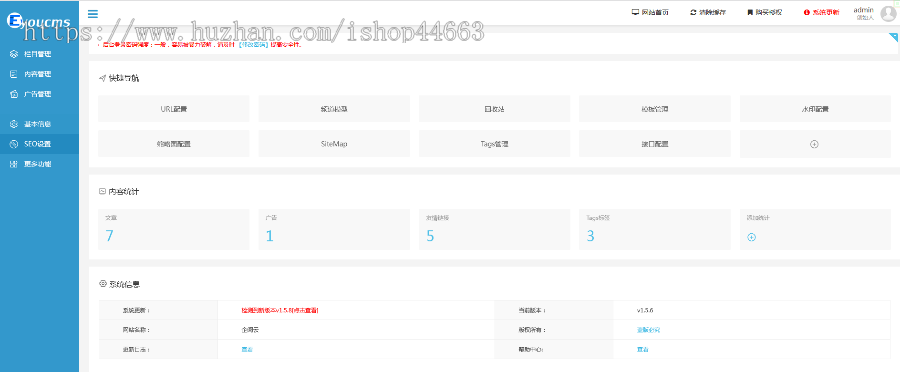The width and height of the screenshot is (900, 372).
Task: Click the bookmark icon beside 购买授权
Action: click(x=750, y=12)
